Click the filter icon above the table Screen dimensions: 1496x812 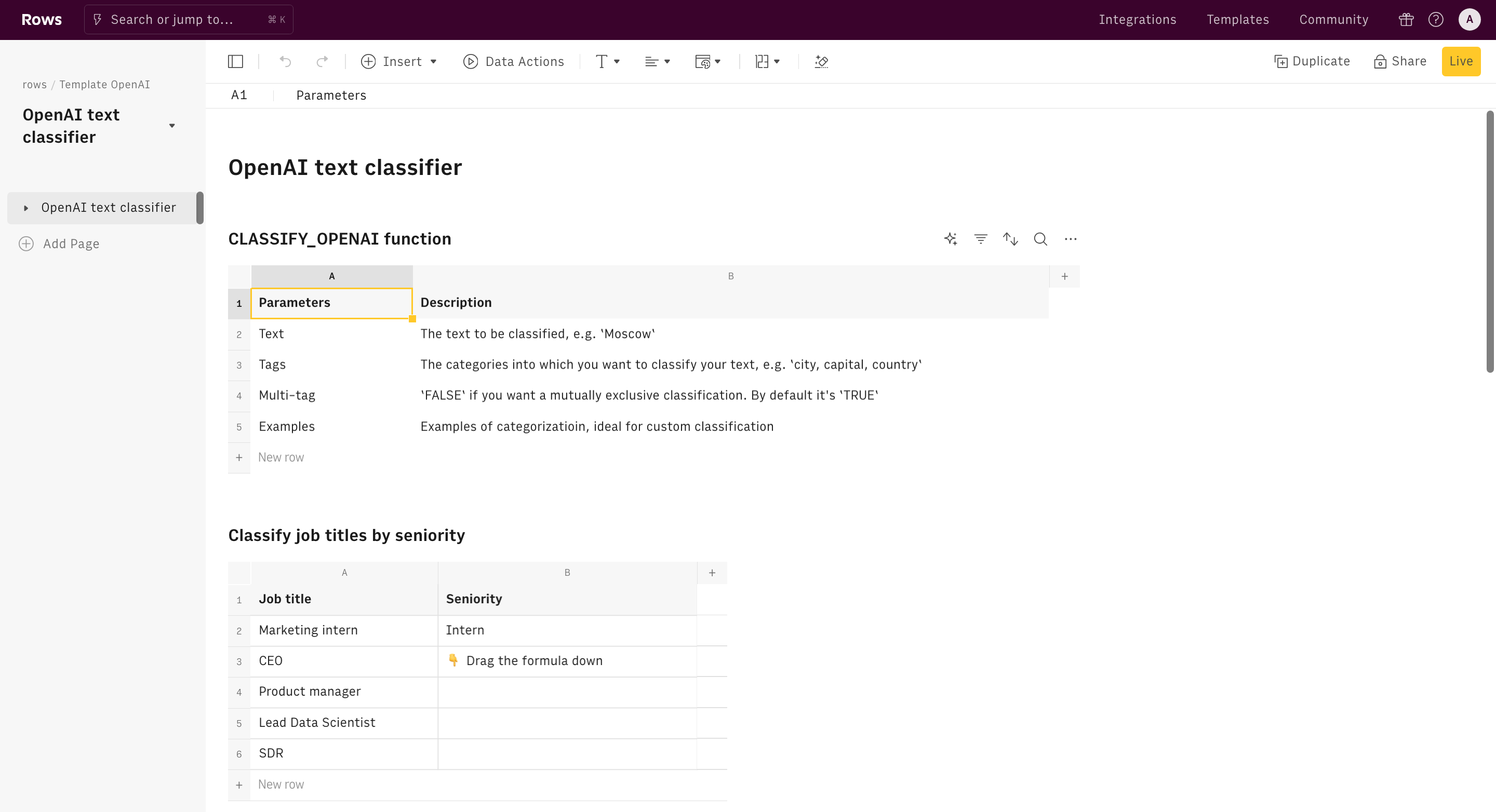(980, 239)
